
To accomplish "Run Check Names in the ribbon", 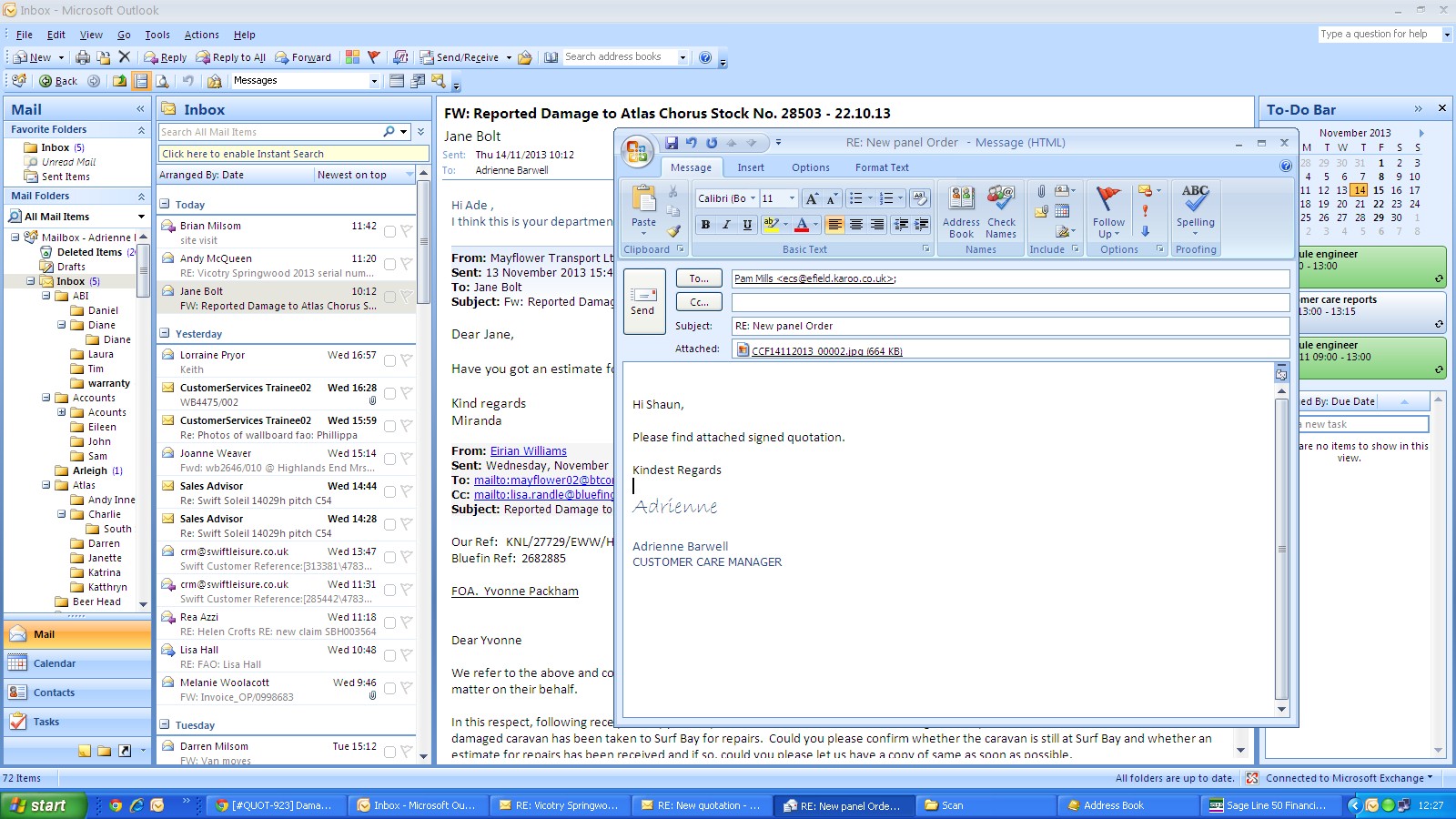I will pos(1001,212).
